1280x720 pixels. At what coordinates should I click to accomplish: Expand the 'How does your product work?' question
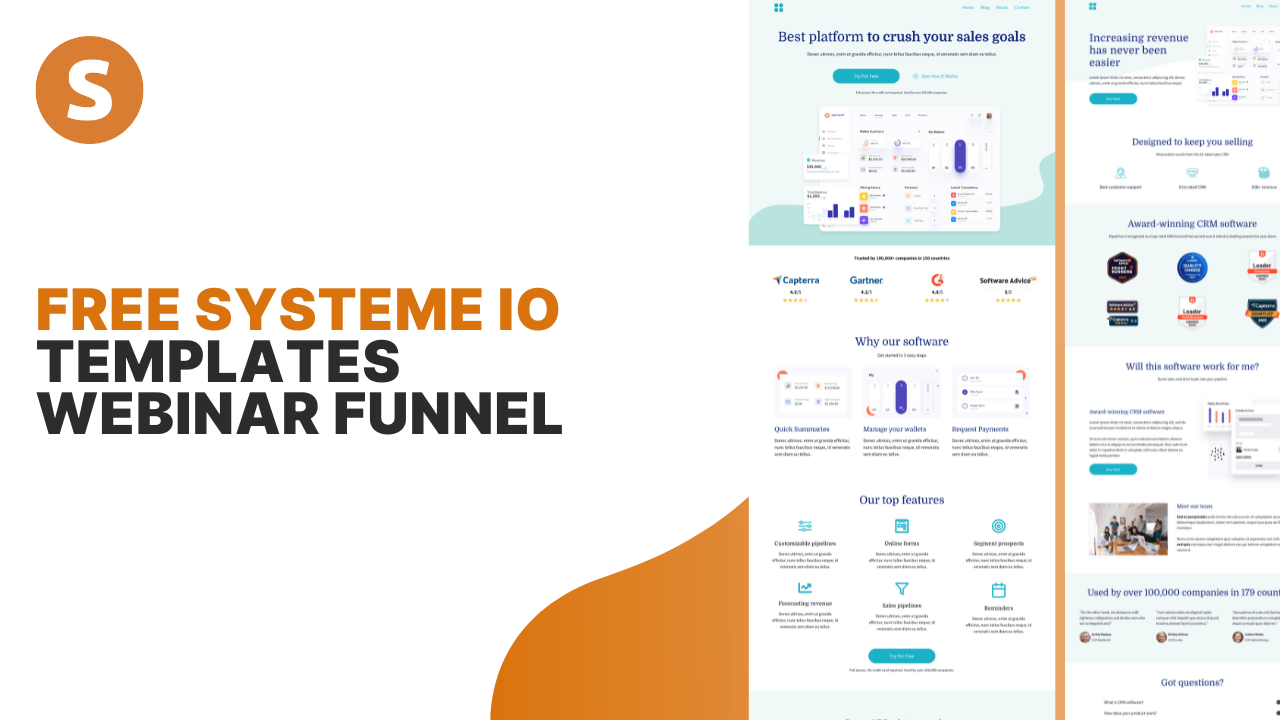tap(1131, 713)
